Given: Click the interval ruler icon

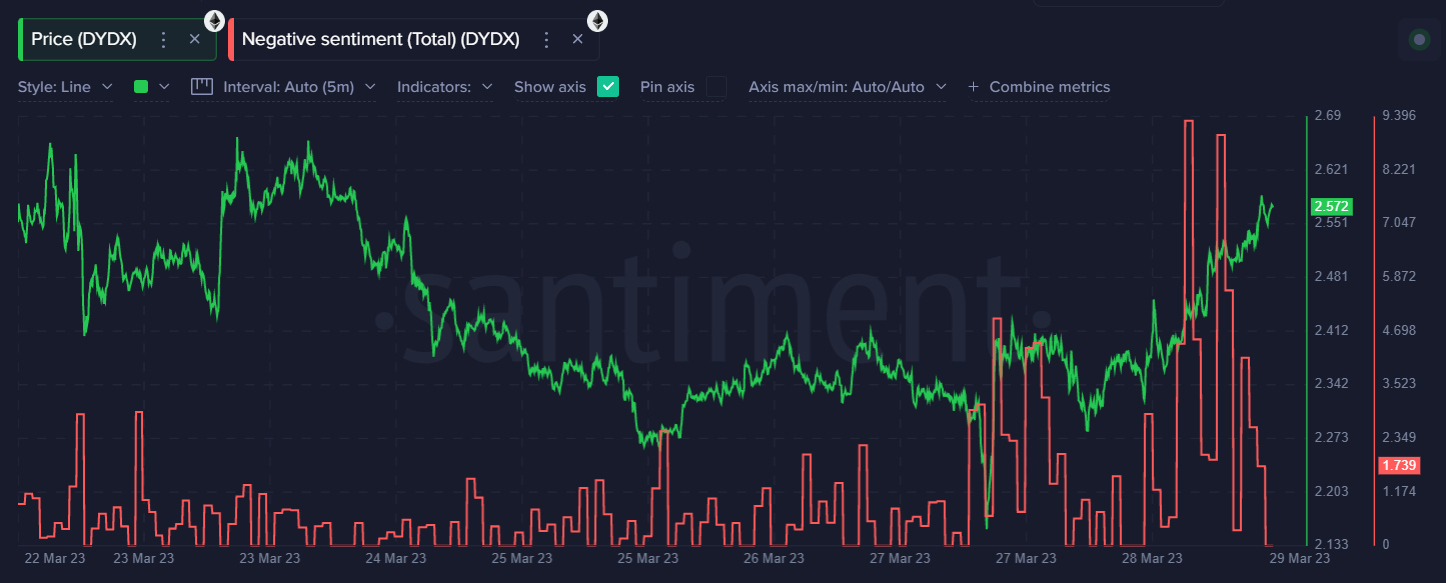Looking at the screenshot, I should point(202,86).
